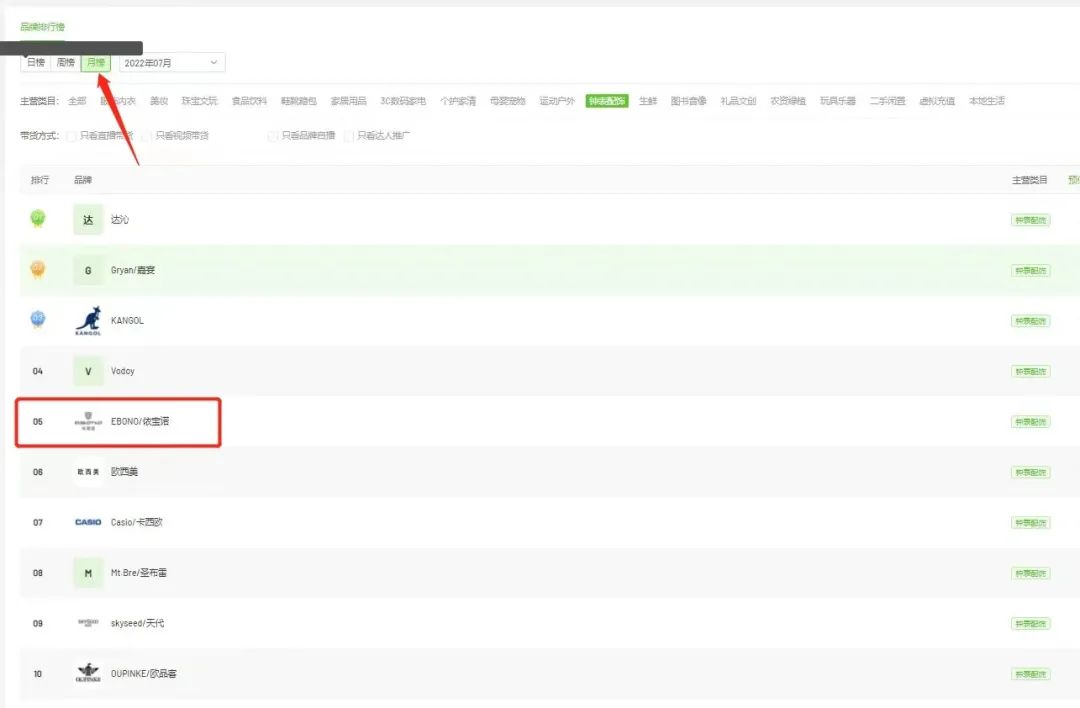Filter by the 母婴宠物 category
Image resolution: width=1080 pixels, height=708 pixels.
click(x=508, y=101)
